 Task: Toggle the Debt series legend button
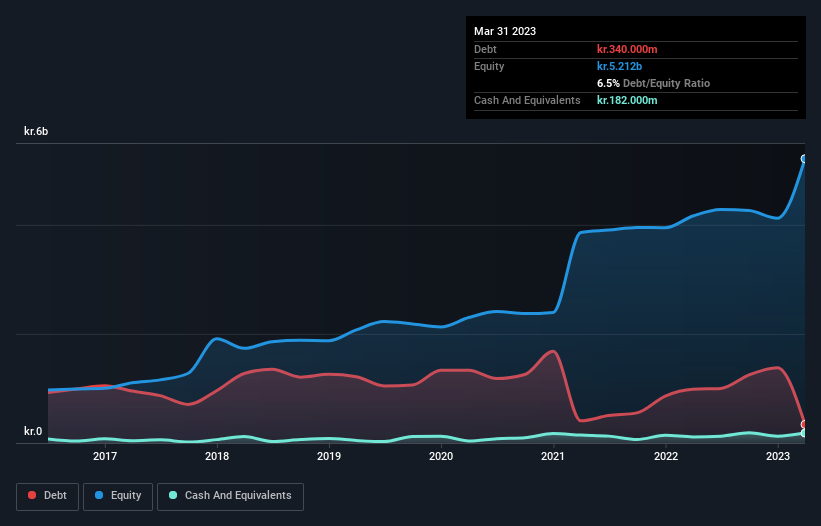pyautogui.click(x=47, y=496)
